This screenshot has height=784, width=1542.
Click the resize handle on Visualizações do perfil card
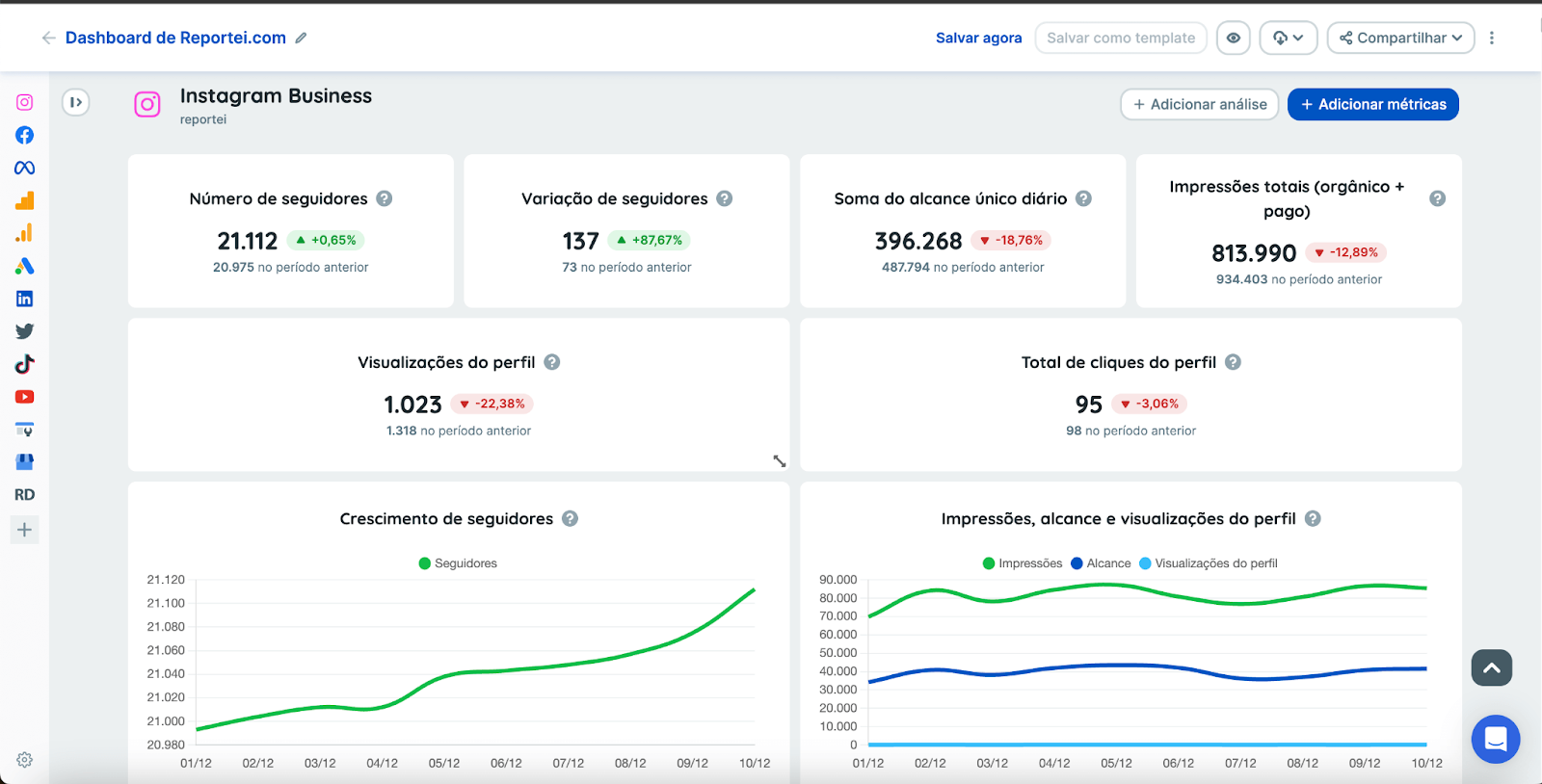780,461
